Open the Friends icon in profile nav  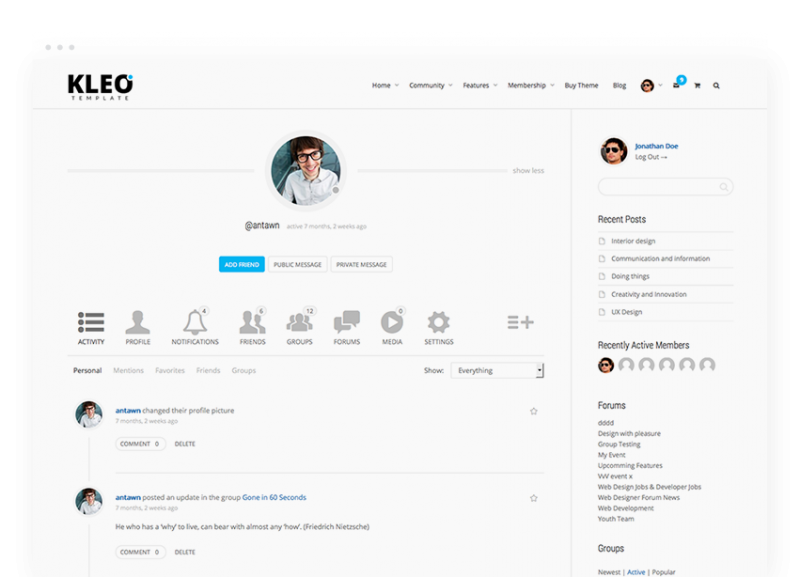pos(252,322)
